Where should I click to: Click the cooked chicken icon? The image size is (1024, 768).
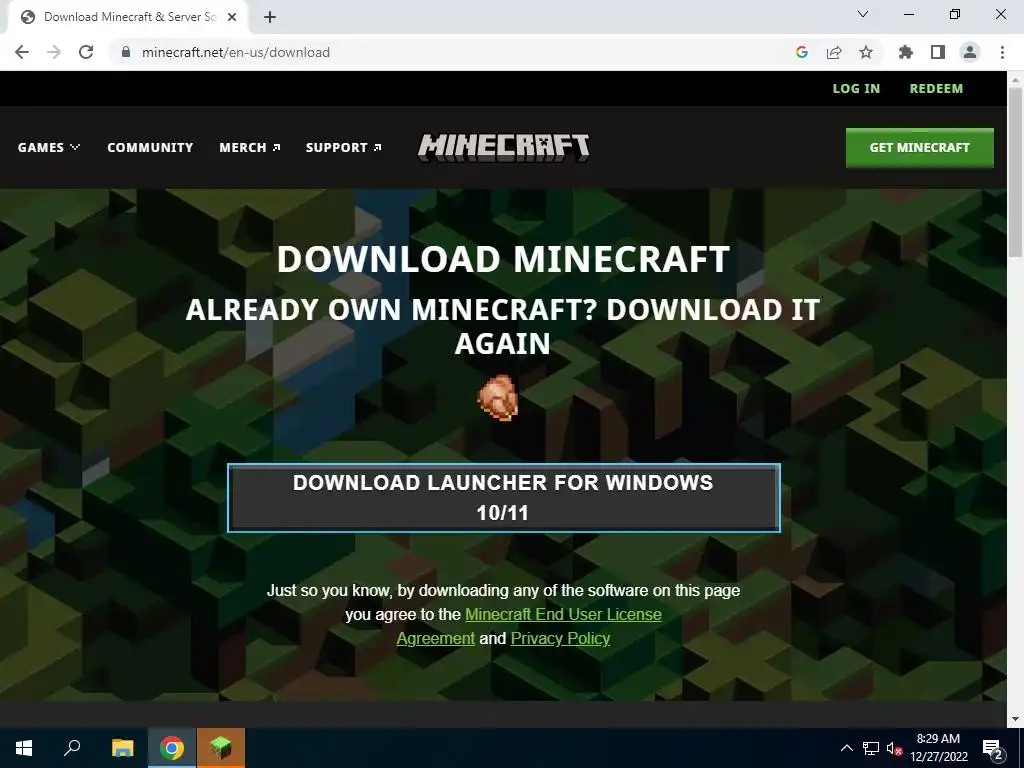pos(498,398)
